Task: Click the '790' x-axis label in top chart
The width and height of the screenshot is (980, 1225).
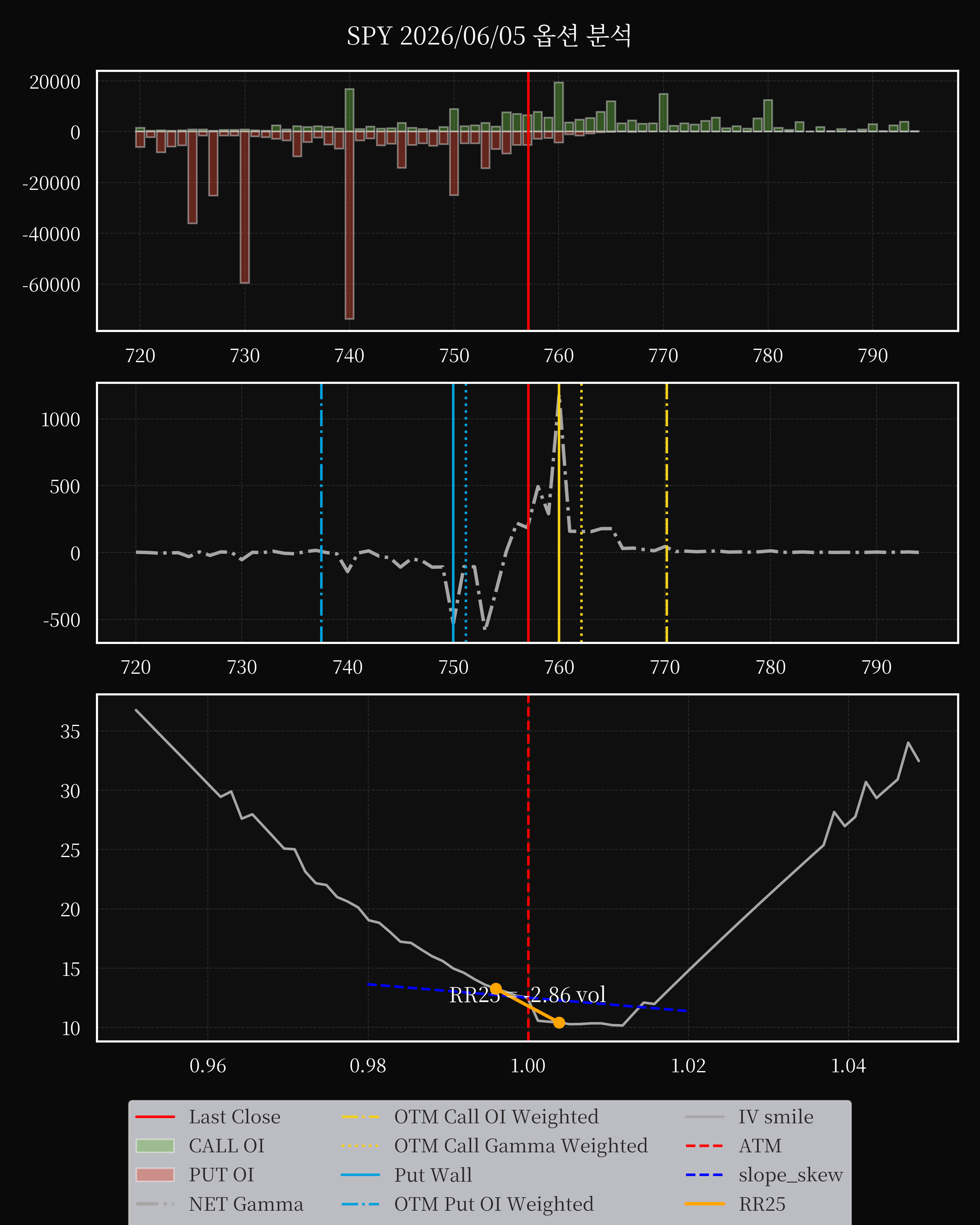Action: point(873,356)
